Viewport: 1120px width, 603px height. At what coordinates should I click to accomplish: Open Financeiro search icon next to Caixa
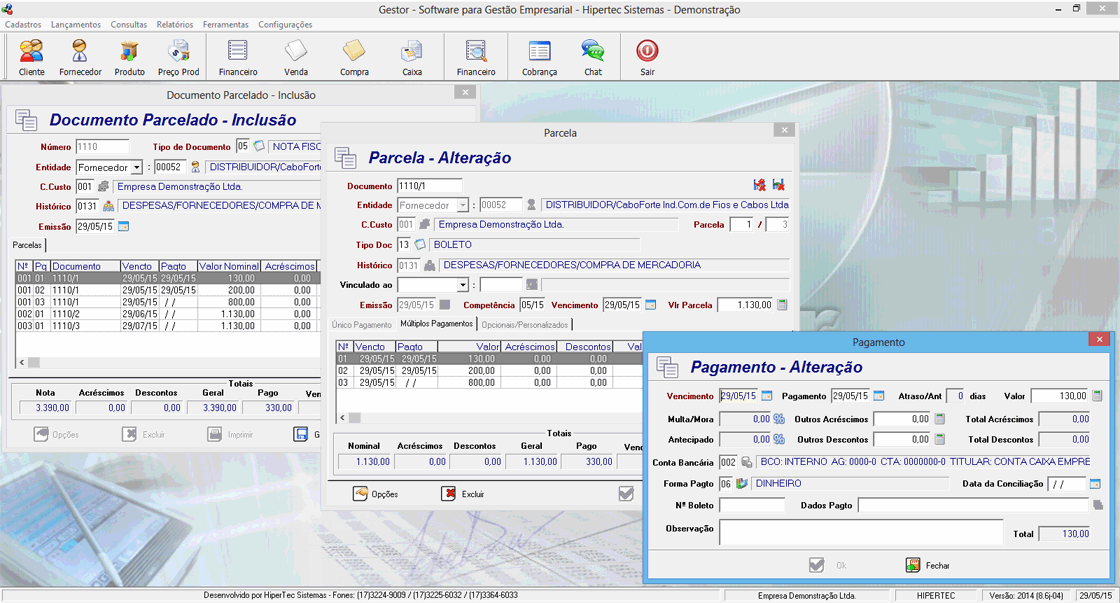coord(476,57)
